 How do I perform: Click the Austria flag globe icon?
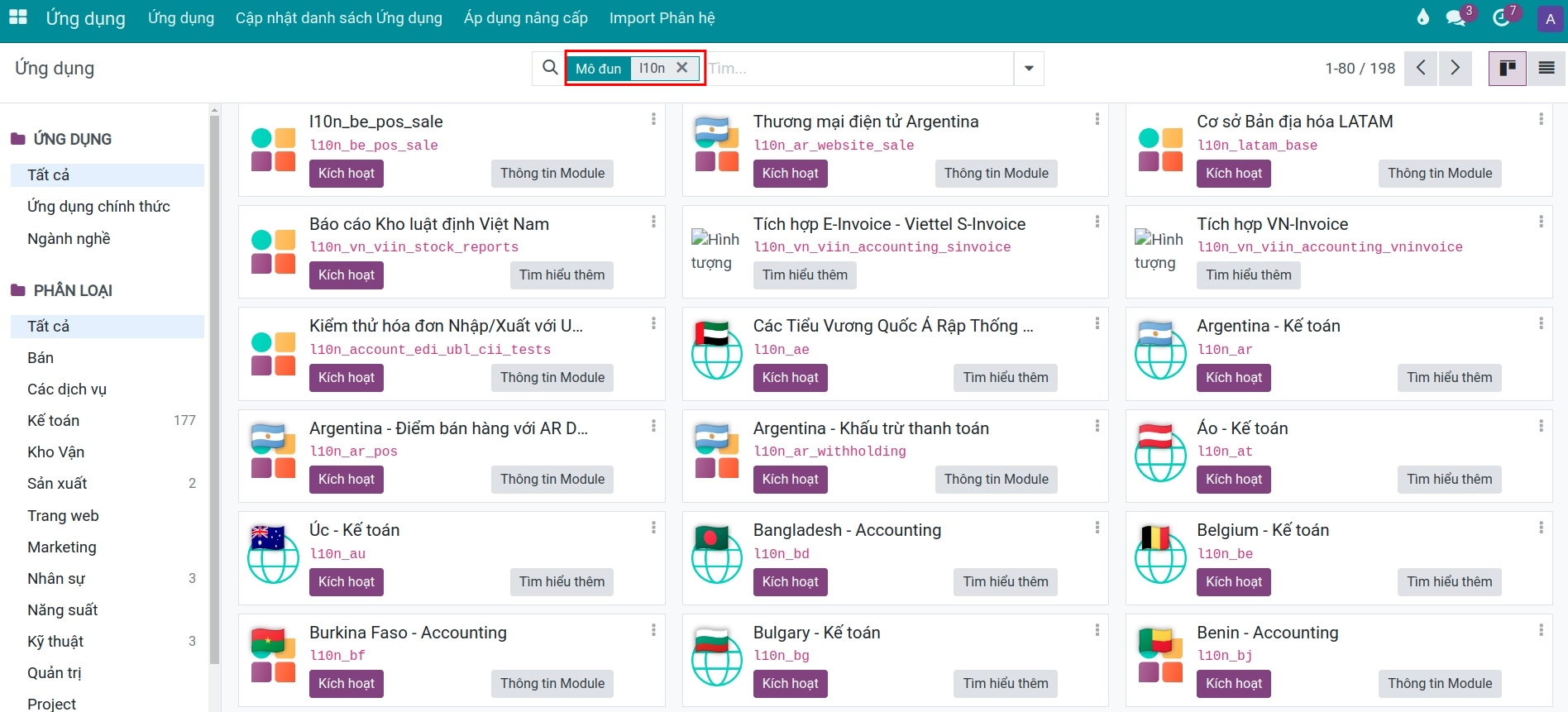(x=1160, y=452)
